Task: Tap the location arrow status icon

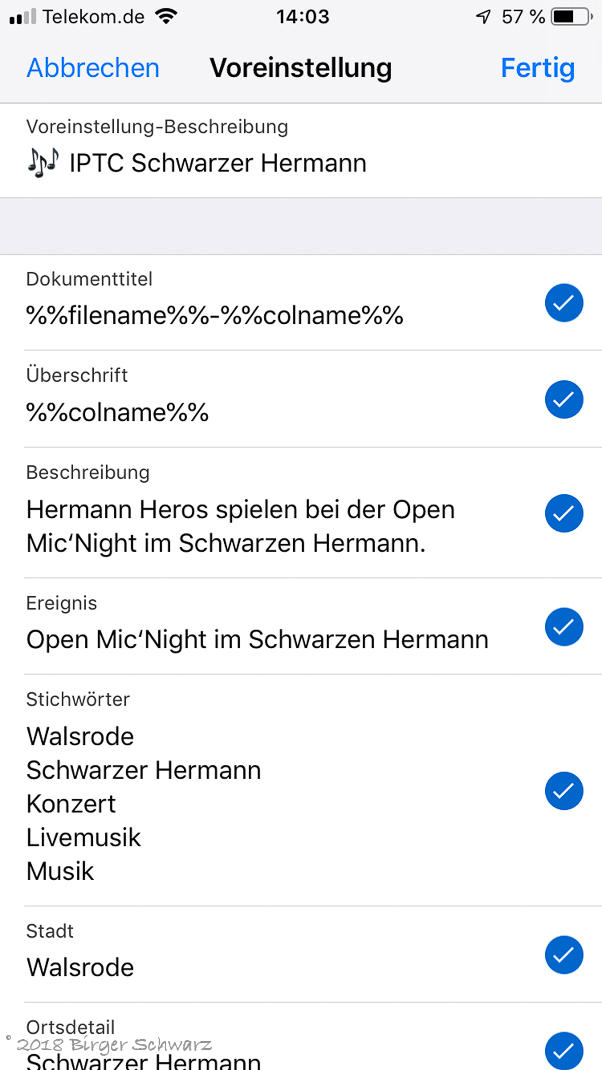Action: 484,17
